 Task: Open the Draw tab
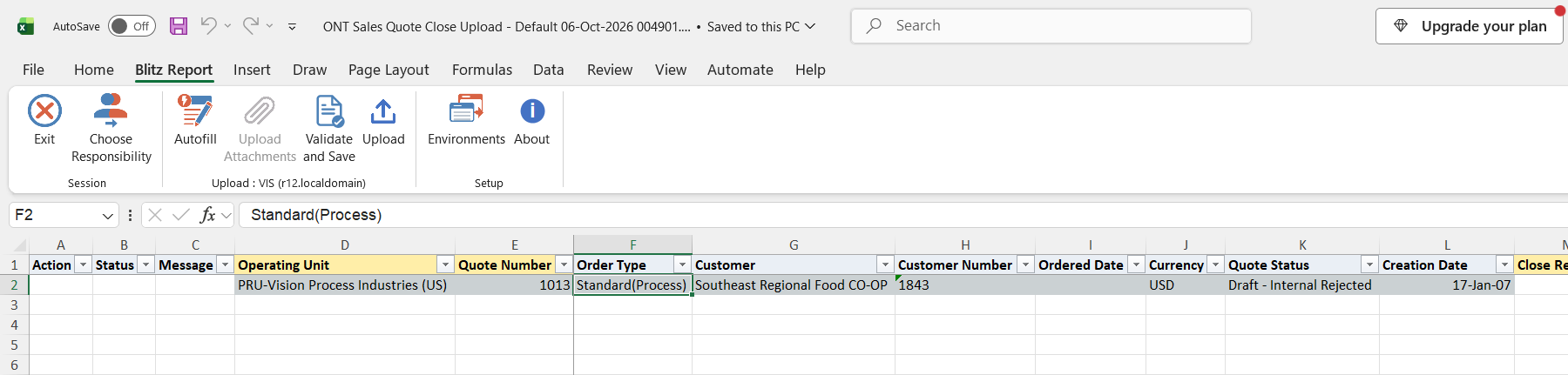[310, 70]
